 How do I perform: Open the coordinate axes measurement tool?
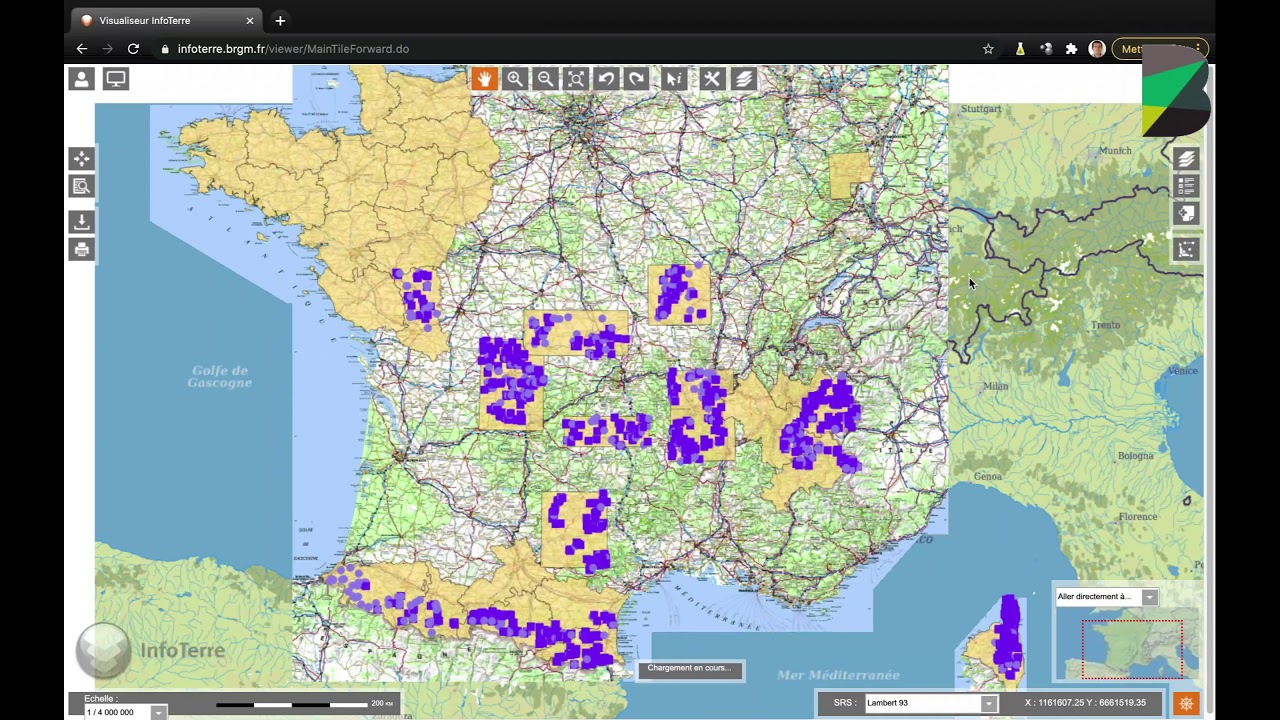coord(1186,249)
